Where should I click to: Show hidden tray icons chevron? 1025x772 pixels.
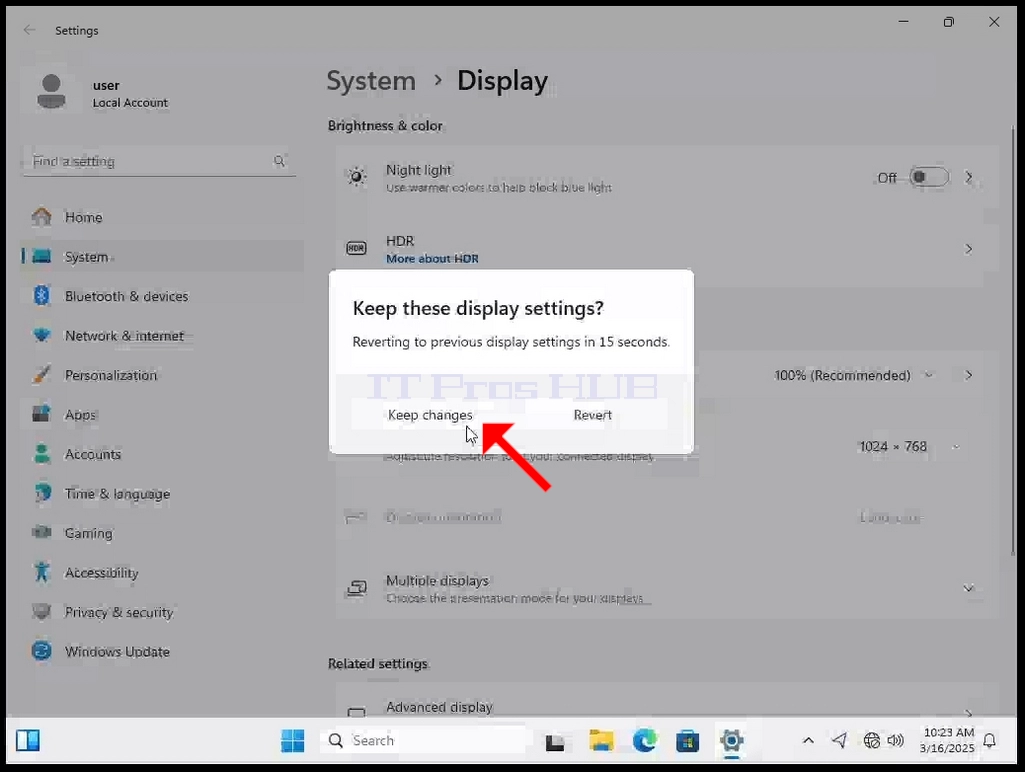pos(808,741)
